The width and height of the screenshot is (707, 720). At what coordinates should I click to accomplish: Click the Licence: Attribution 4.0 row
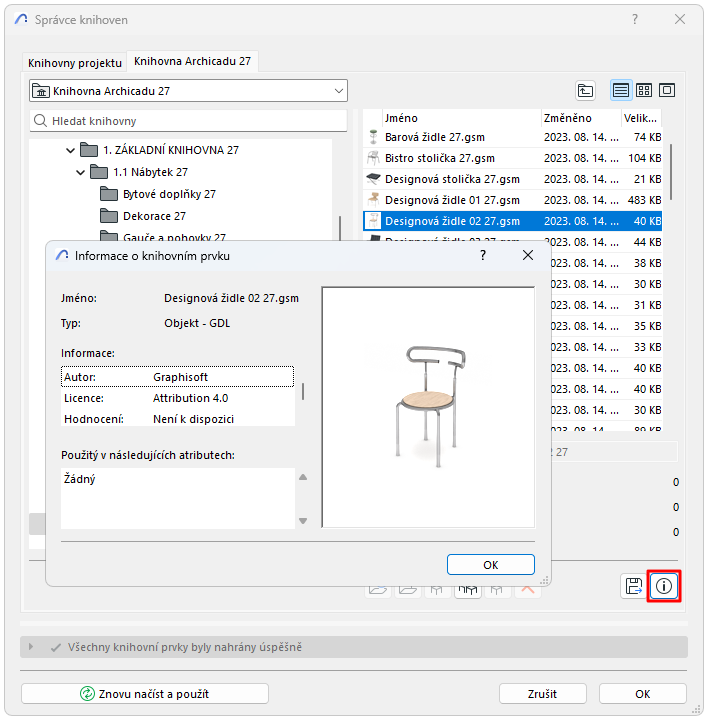(177, 398)
